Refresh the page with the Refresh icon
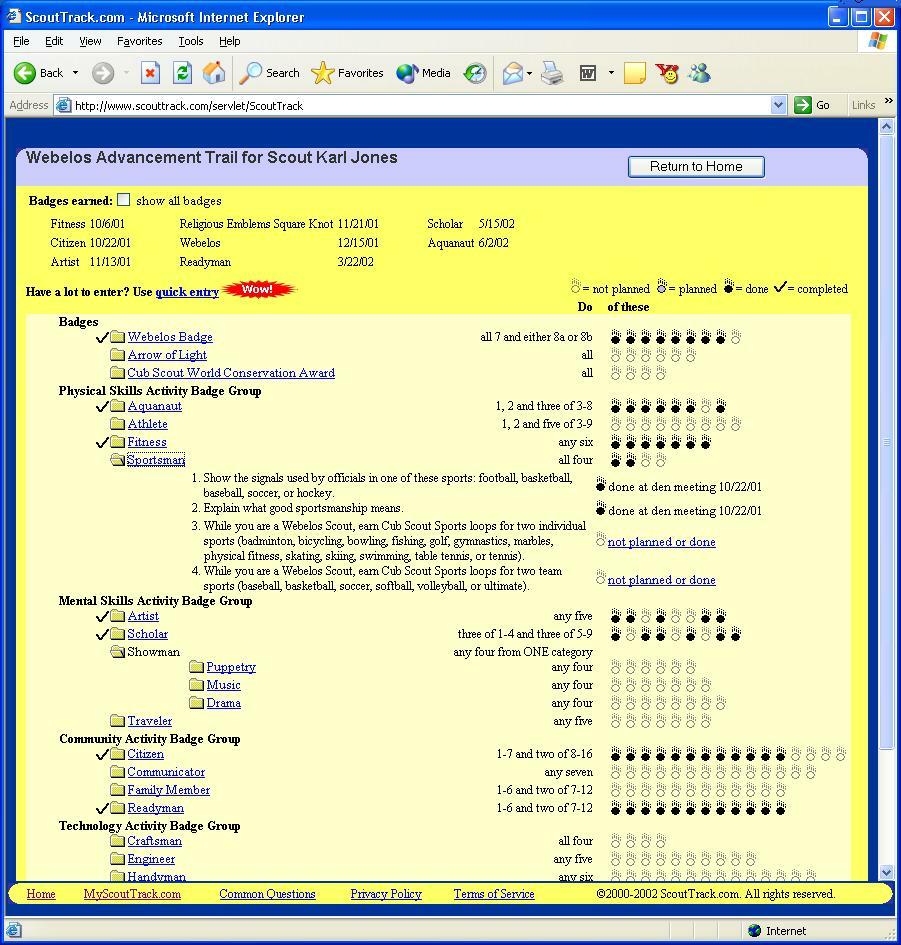 183,73
